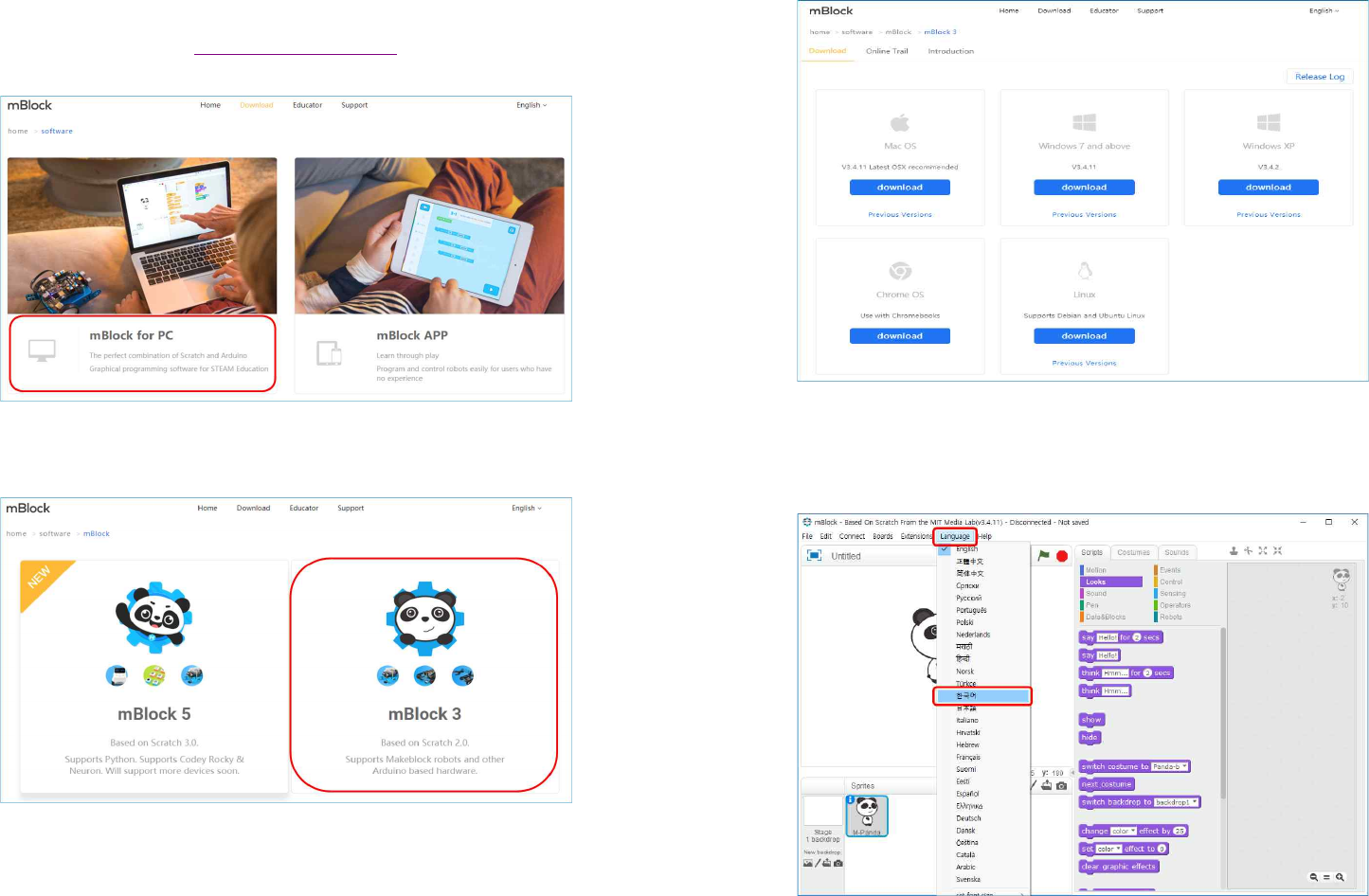Choose Français from the Language menu

982,757
